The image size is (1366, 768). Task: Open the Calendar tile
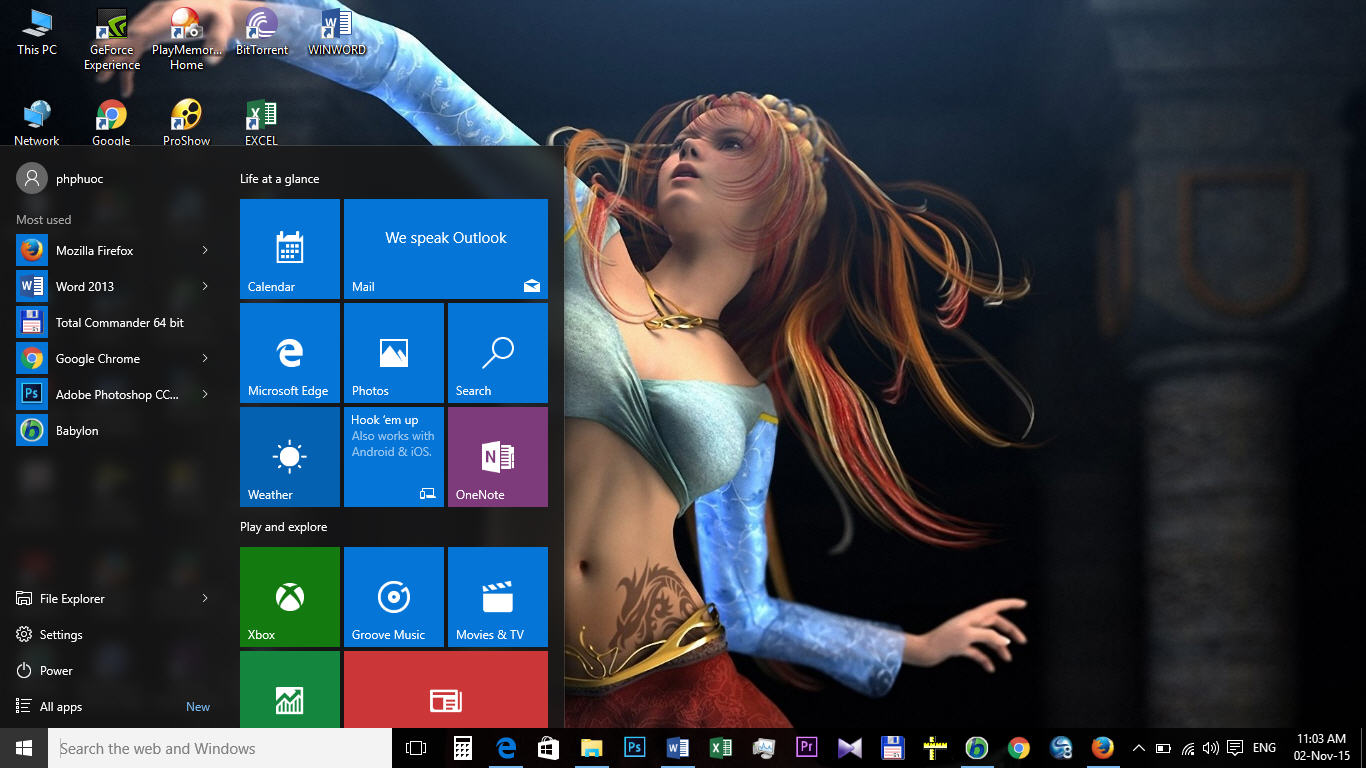click(x=290, y=248)
